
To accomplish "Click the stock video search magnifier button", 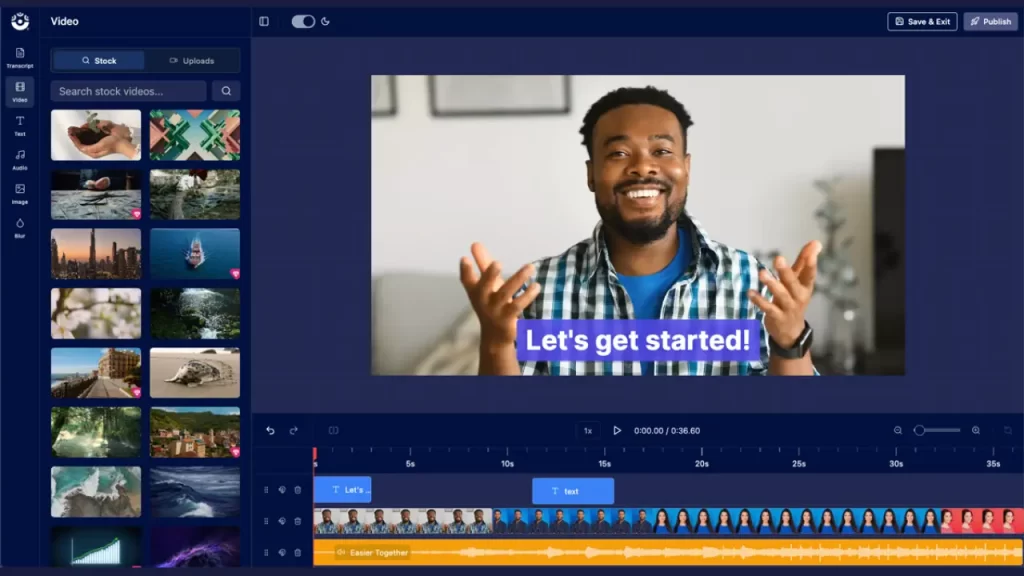I will click(x=226, y=91).
